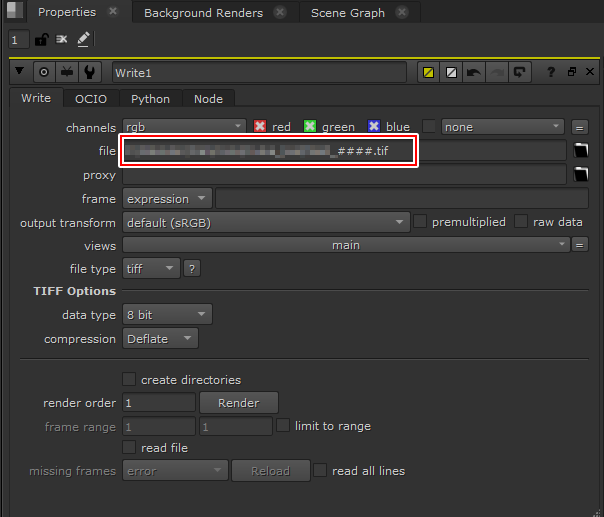Browse for proxy with folder icon

point(580,175)
